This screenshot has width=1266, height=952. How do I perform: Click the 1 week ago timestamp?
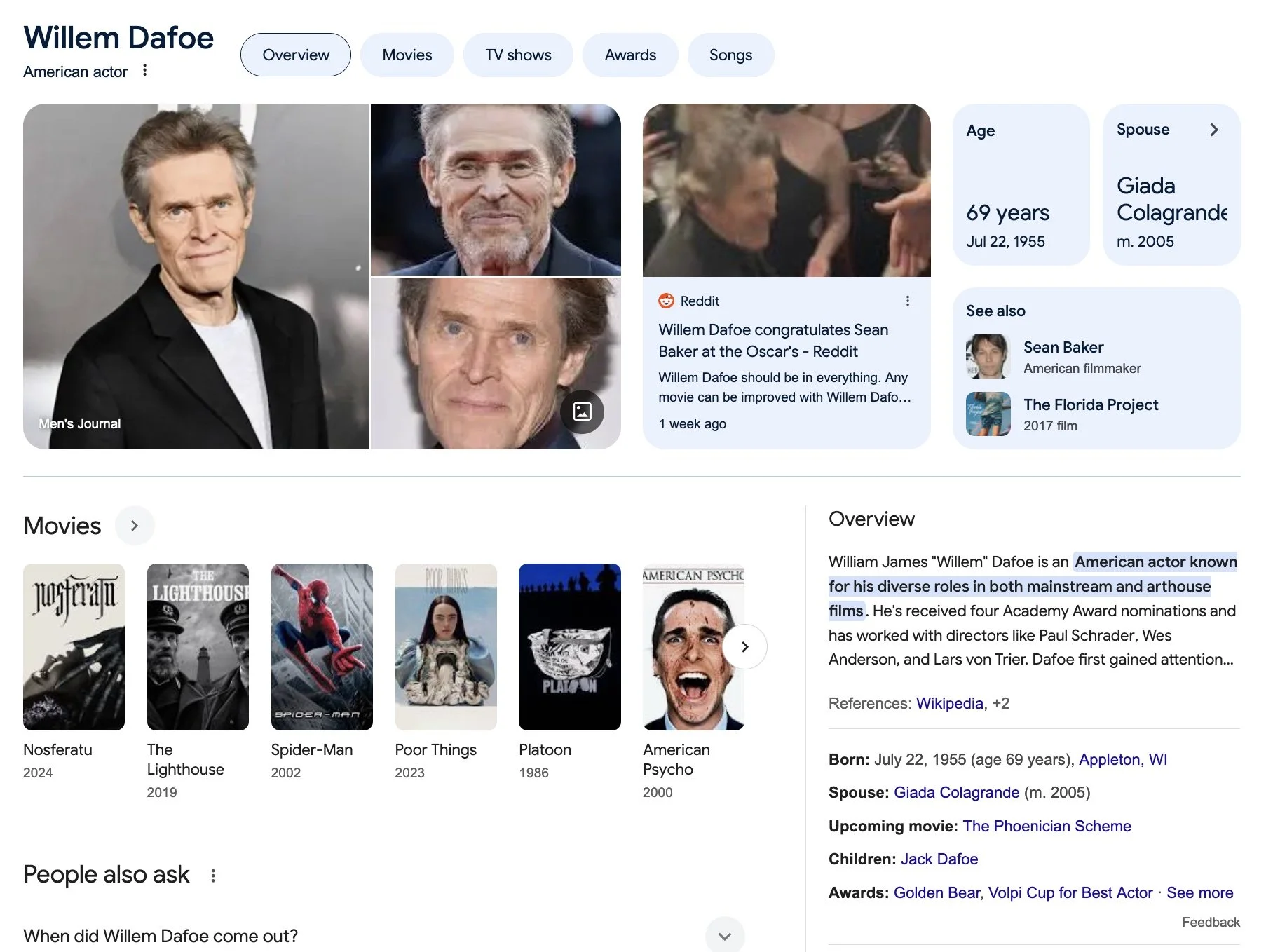[692, 423]
